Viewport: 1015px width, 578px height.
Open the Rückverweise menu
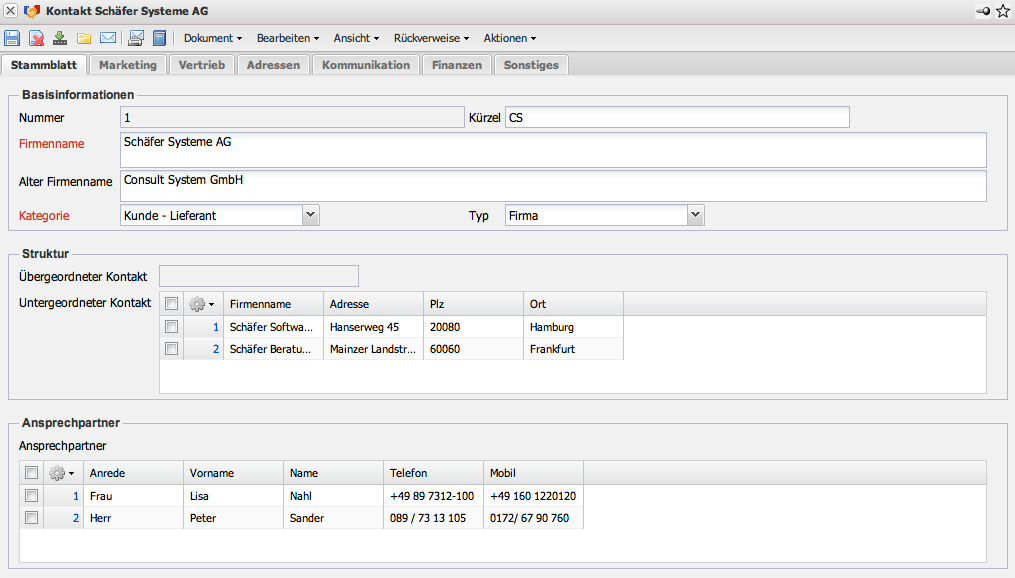tap(431, 38)
